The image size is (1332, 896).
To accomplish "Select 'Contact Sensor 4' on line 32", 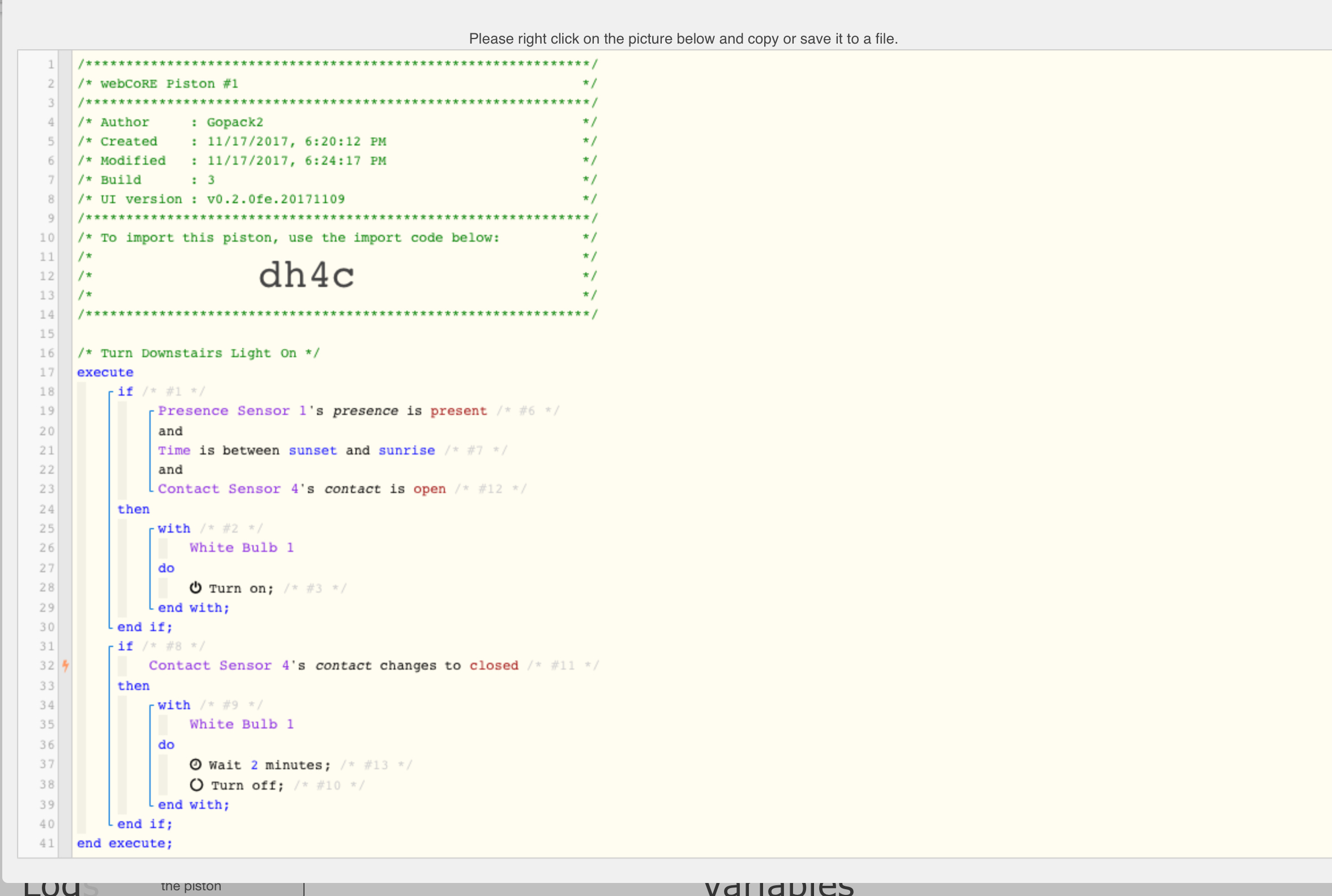I will point(219,666).
